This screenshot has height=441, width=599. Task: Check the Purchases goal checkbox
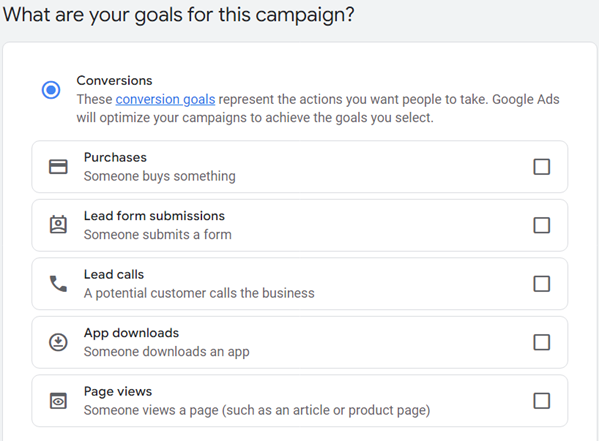[x=541, y=167]
